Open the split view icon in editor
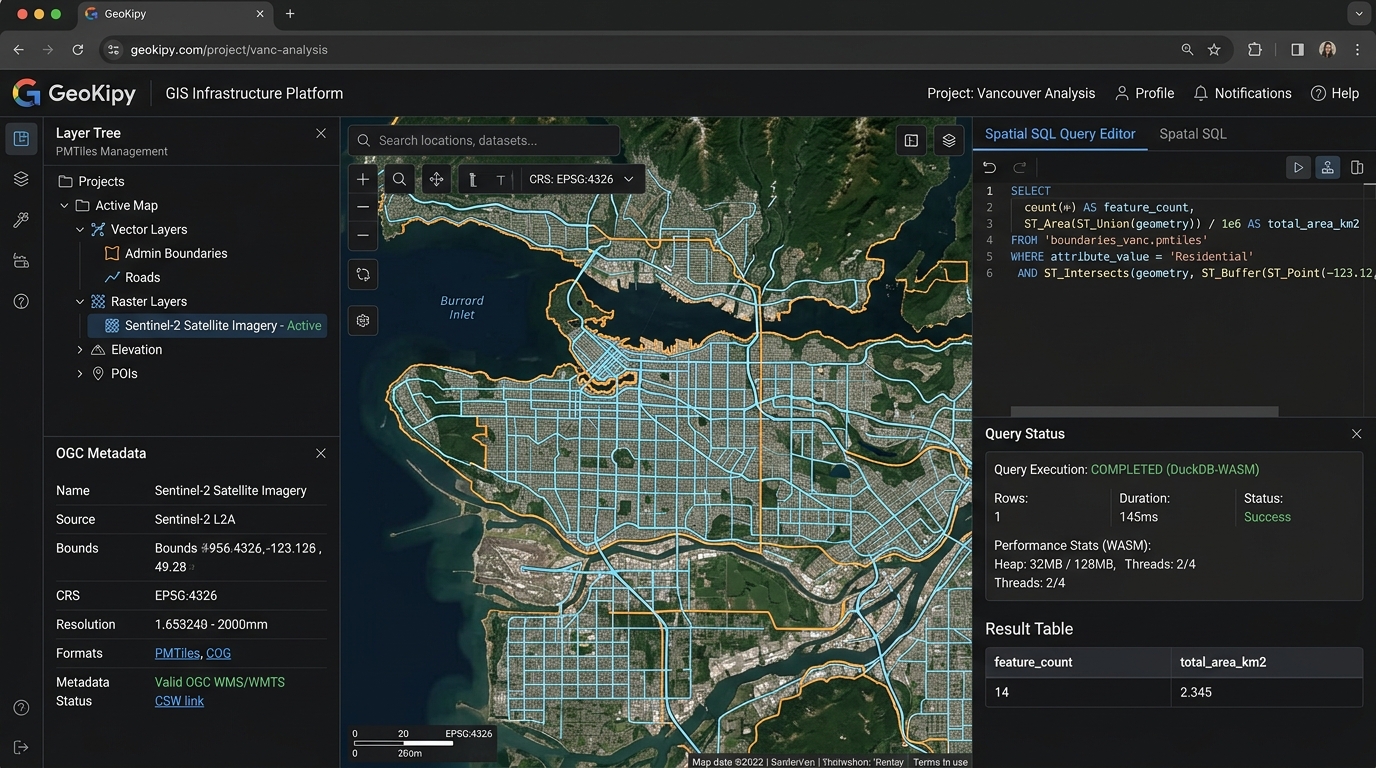The image size is (1376, 768). [x=1357, y=168]
